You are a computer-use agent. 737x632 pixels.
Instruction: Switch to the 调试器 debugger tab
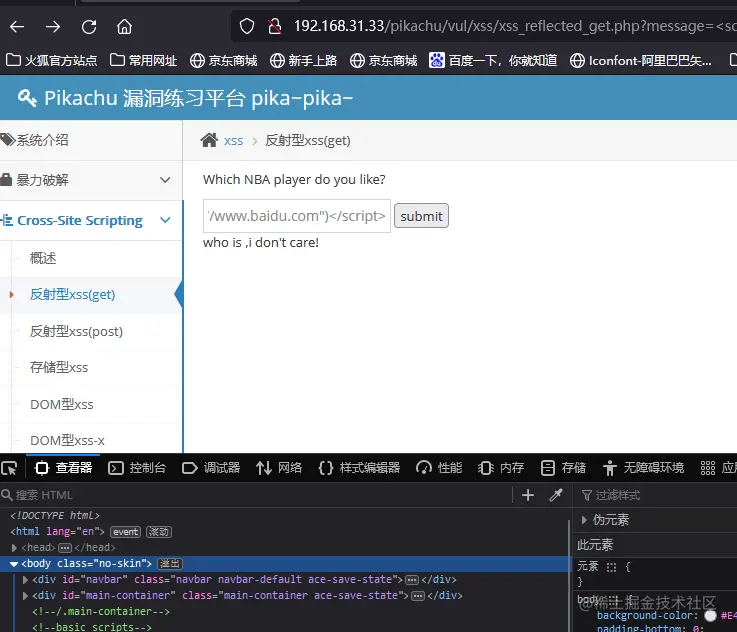click(x=211, y=468)
